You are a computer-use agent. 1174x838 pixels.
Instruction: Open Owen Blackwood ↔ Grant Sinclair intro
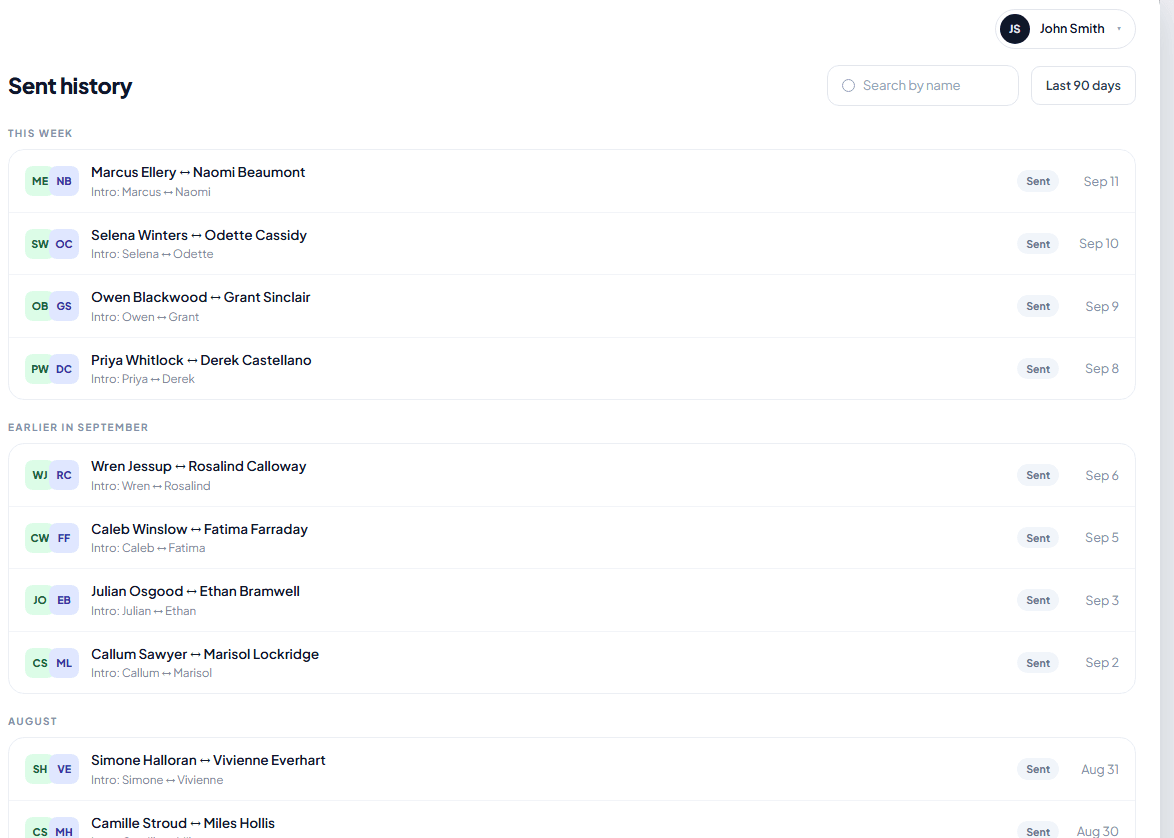571,306
